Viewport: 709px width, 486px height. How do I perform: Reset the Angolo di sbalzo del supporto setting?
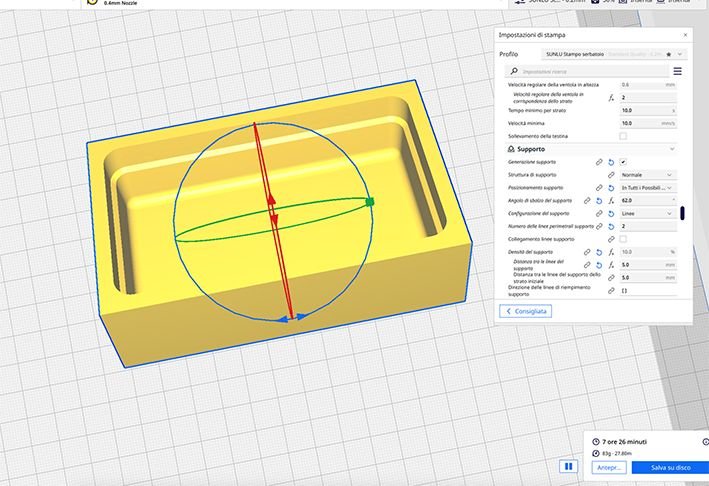tap(599, 200)
